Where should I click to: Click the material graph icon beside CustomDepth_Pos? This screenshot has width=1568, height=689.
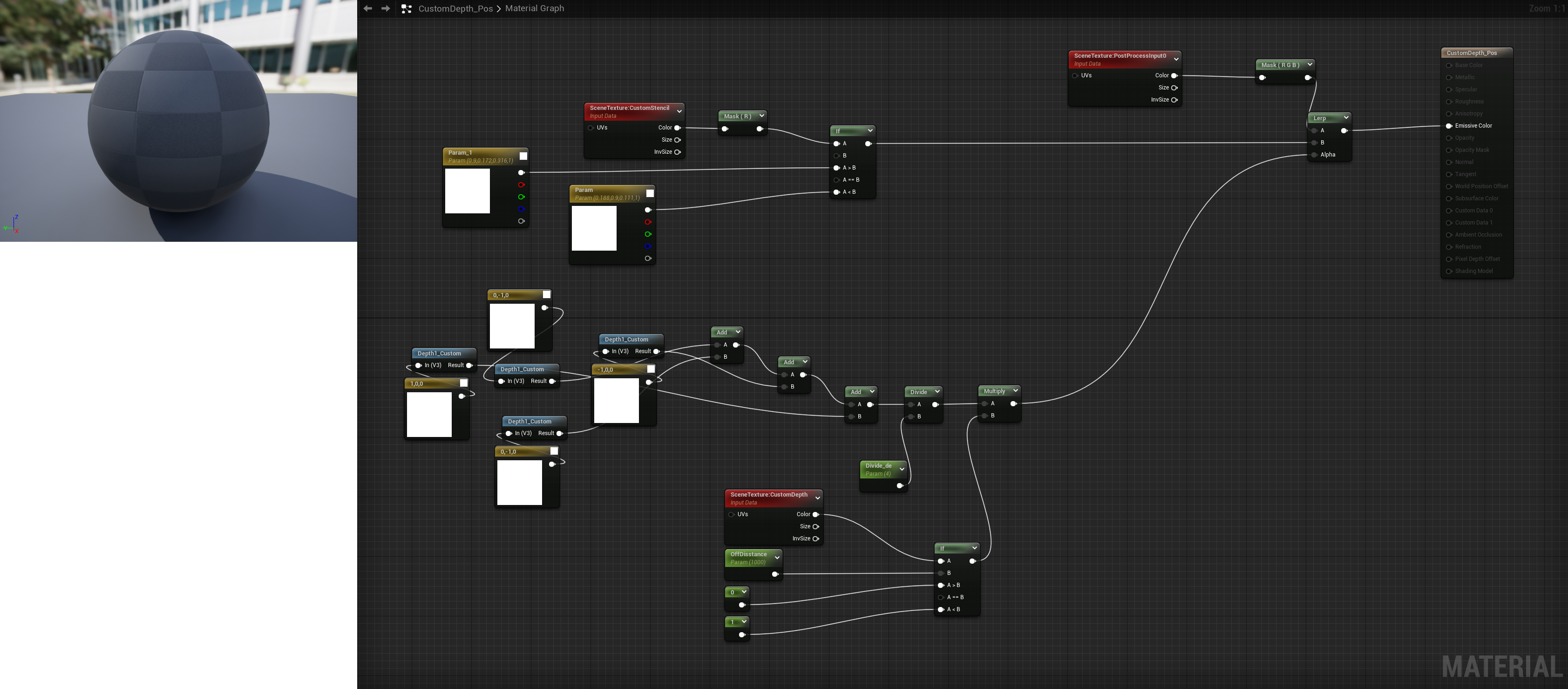(407, 8)
